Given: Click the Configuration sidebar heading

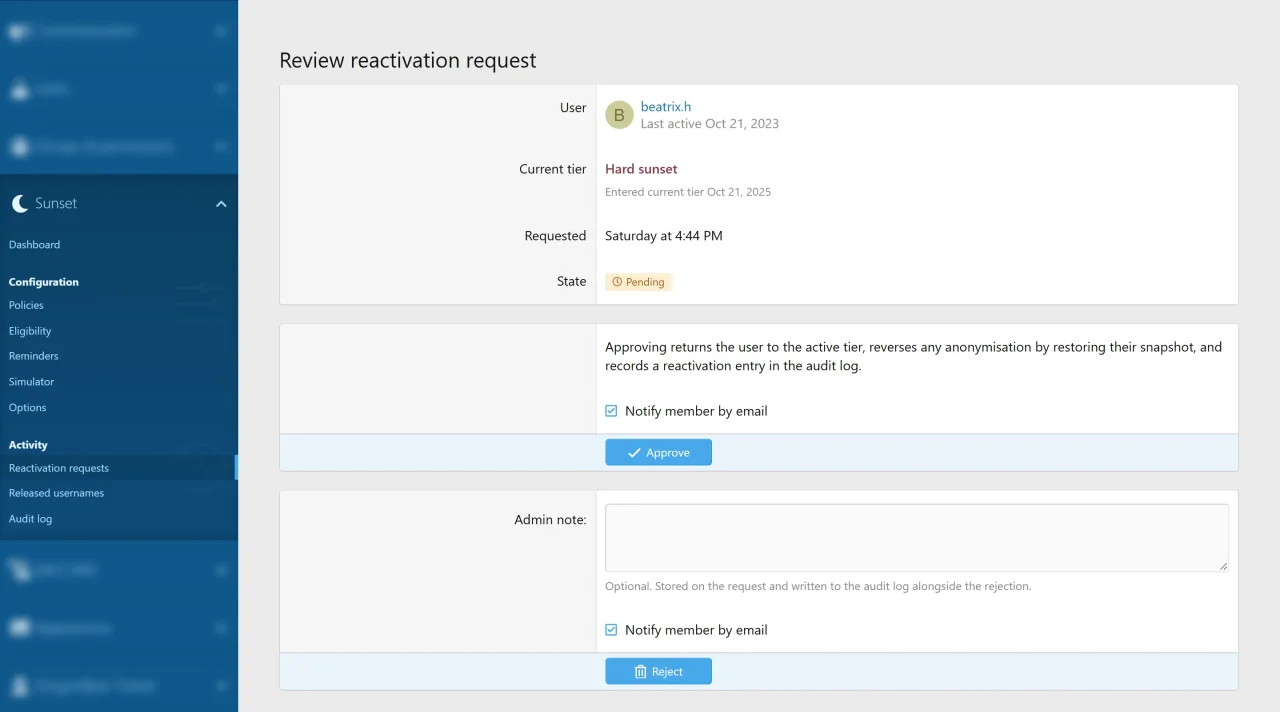Looking at the screenshot, I should point(44,282).
